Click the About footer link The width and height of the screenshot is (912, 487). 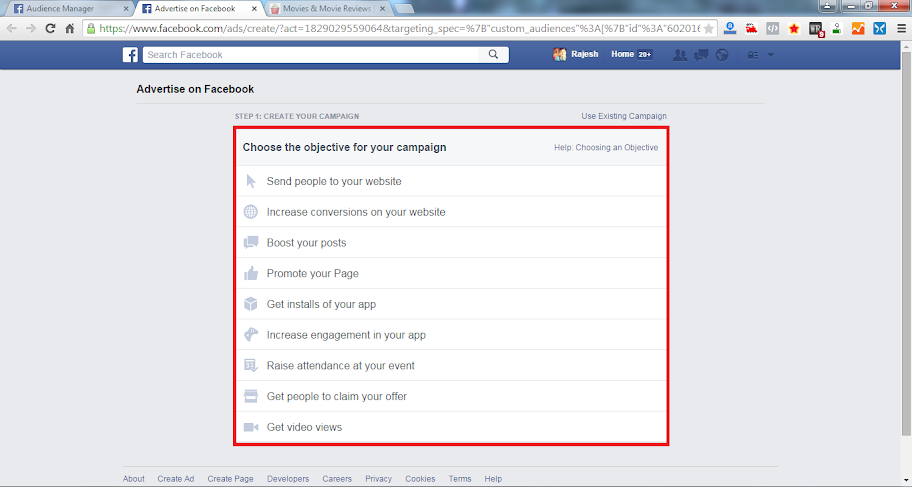pyautogui.click(x=134, y=479)
